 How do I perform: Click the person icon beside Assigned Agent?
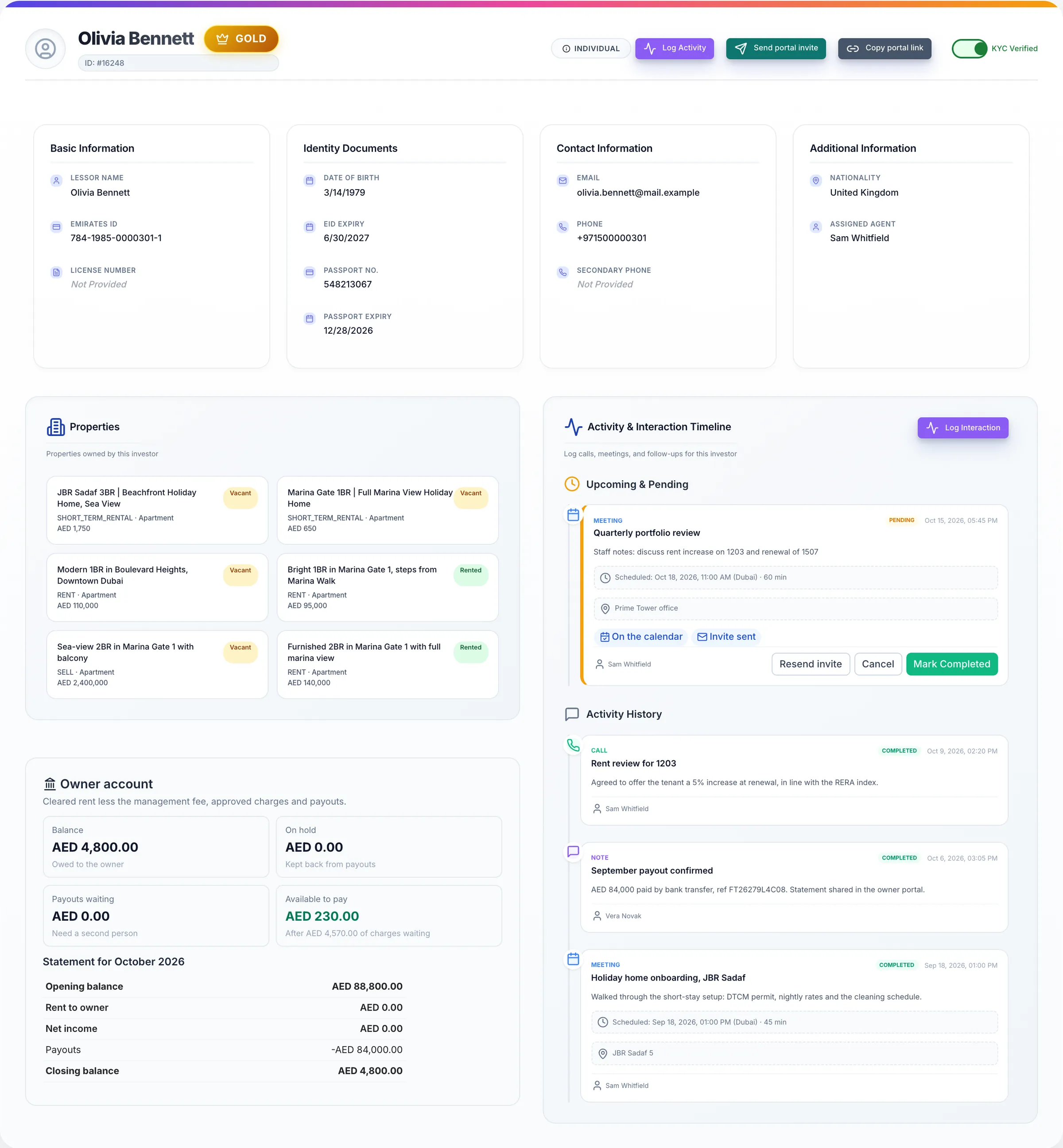(x=816, y=227)
